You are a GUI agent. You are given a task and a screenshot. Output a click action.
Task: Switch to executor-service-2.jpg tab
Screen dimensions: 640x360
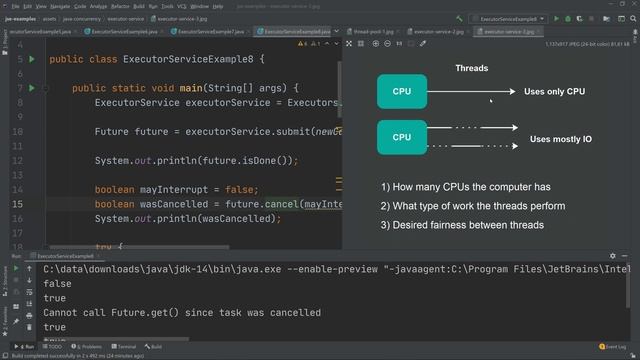point(438,31)
